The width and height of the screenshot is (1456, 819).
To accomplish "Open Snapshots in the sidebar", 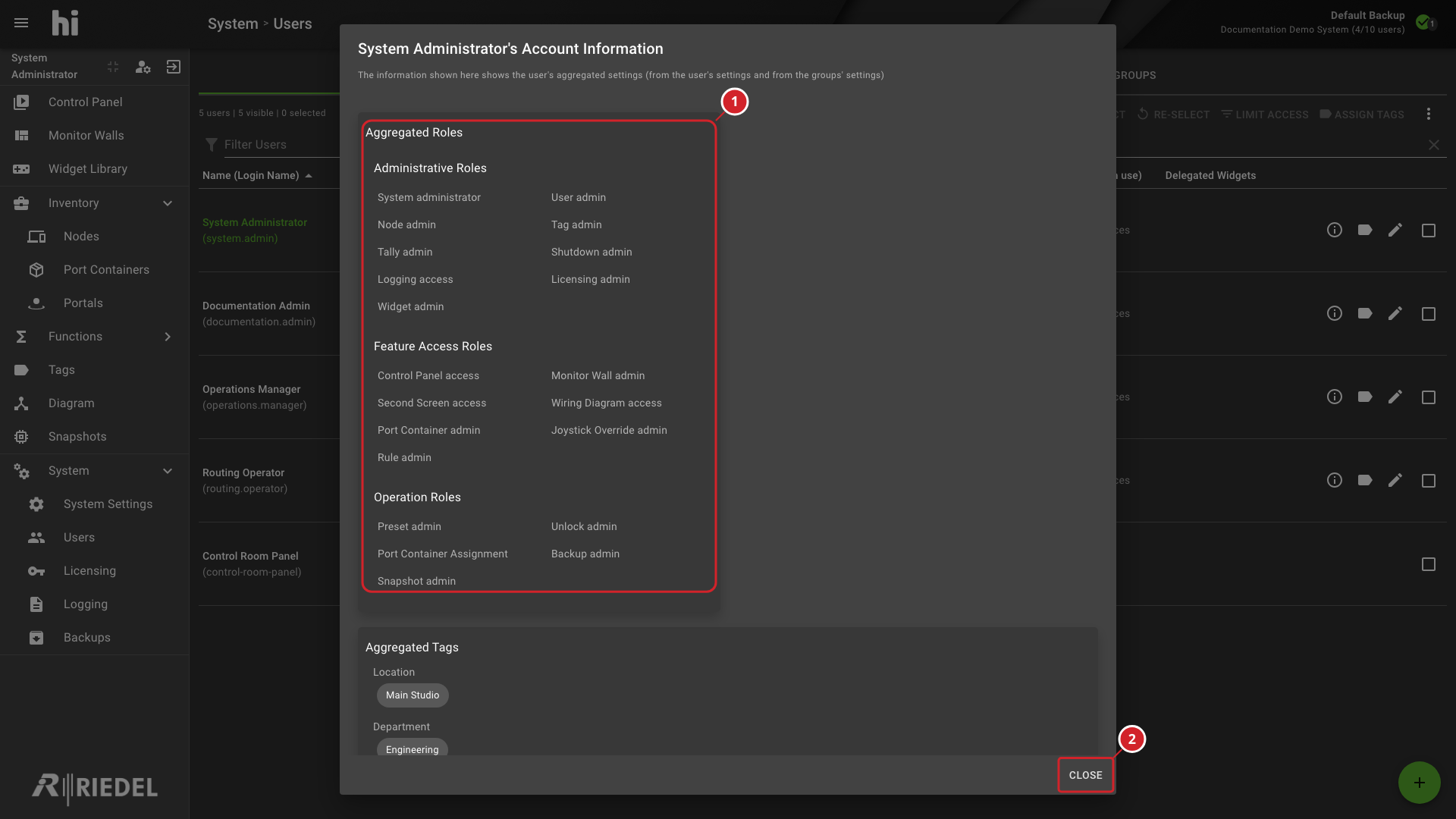I will pyautogui.click(x=94, y=436).
